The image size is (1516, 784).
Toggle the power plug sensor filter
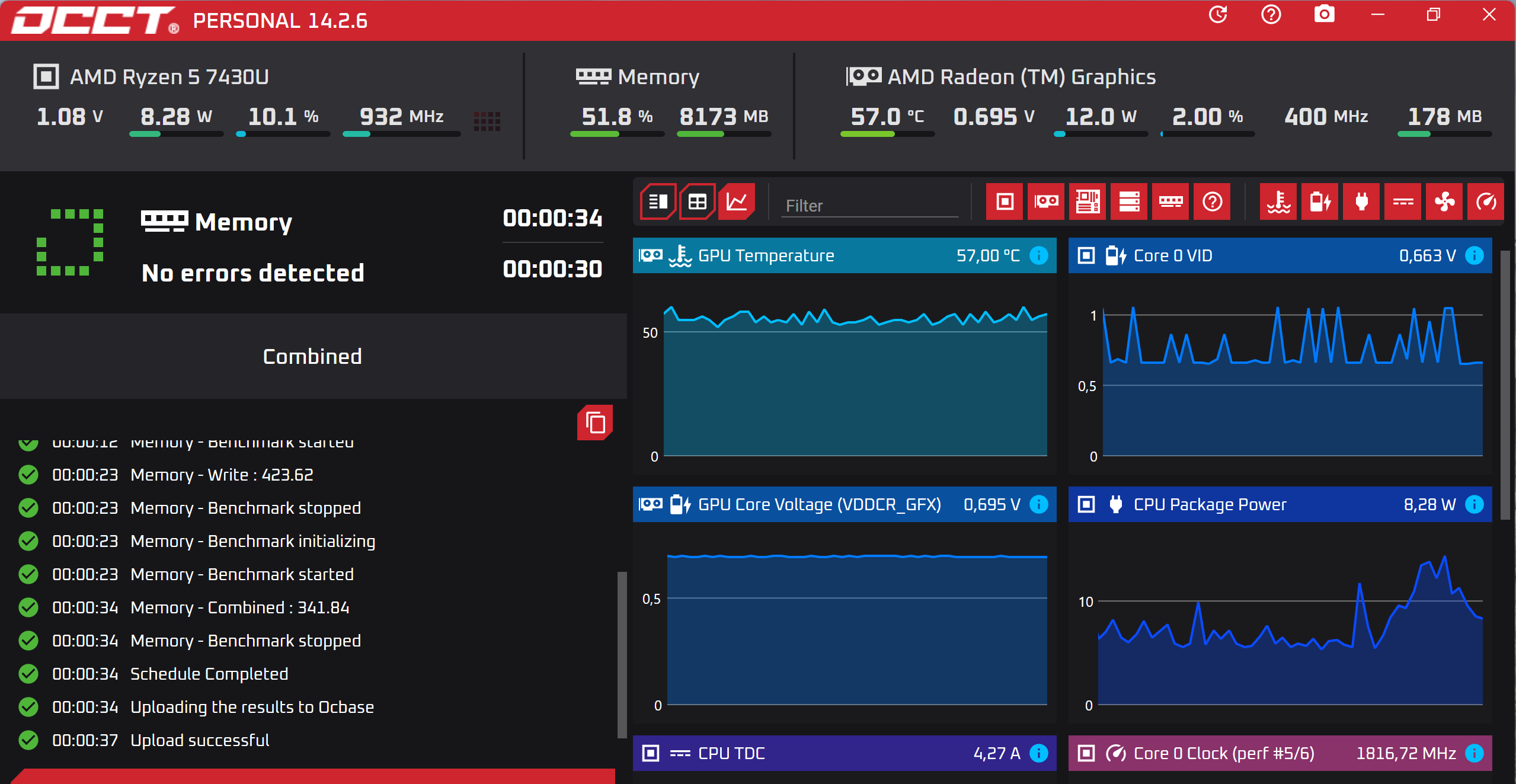click(1361, 202)
